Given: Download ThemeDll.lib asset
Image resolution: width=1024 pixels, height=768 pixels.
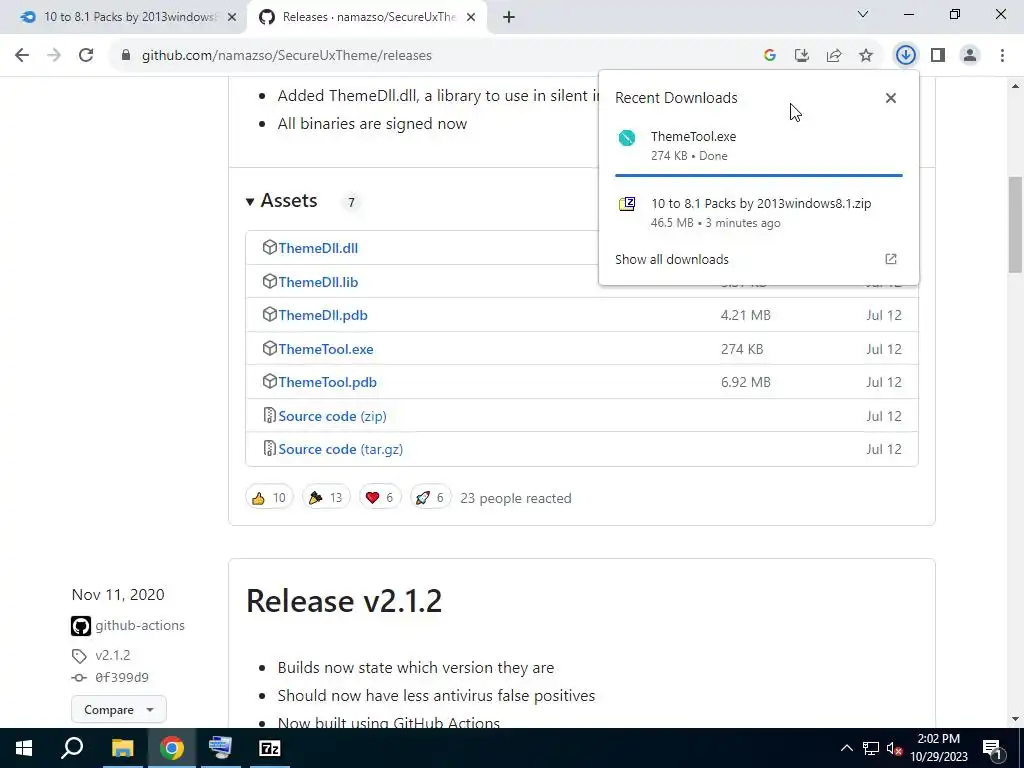Looking at the screenshot, I should tap(318, 282).
